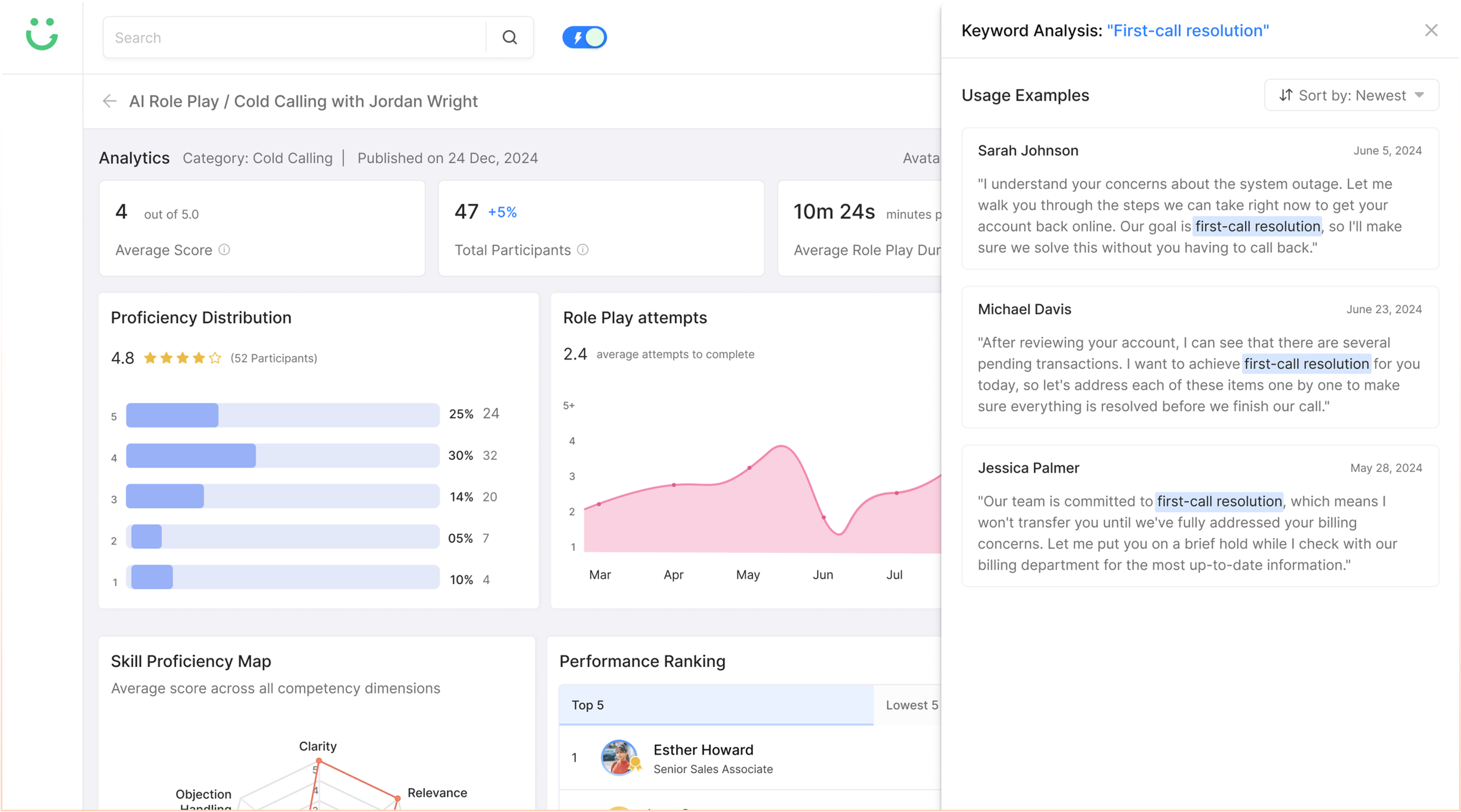Go back using the left arrow icon

(109, 101)
